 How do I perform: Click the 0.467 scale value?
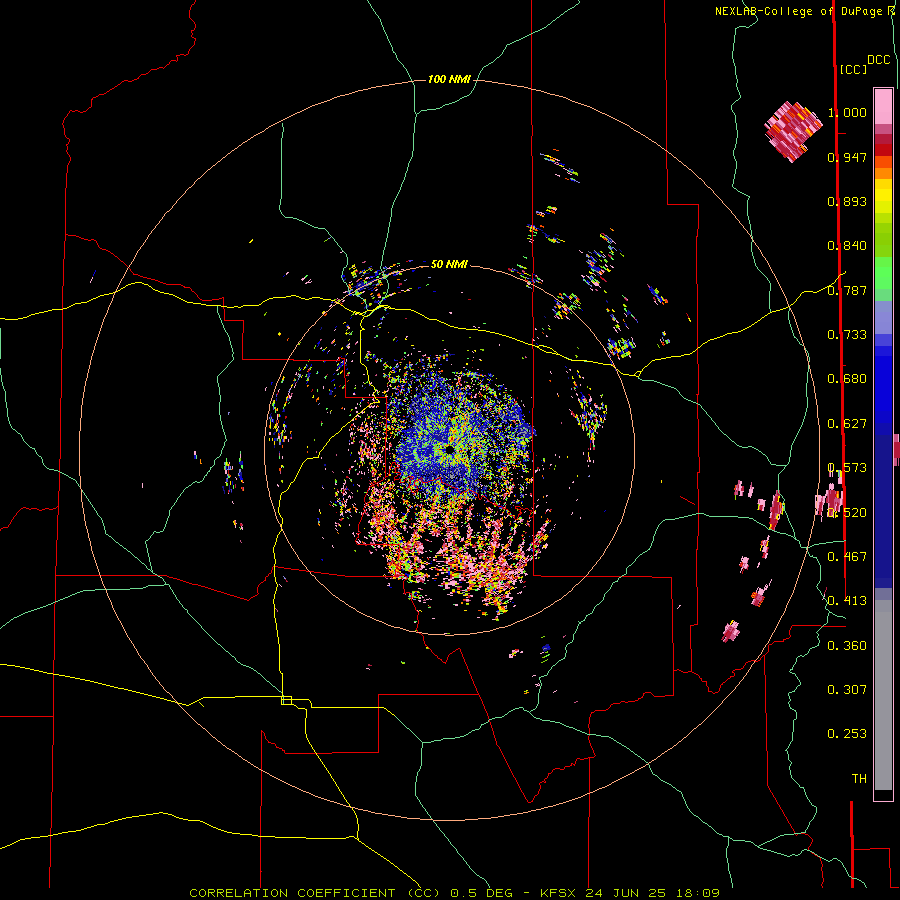click(847, 557)
